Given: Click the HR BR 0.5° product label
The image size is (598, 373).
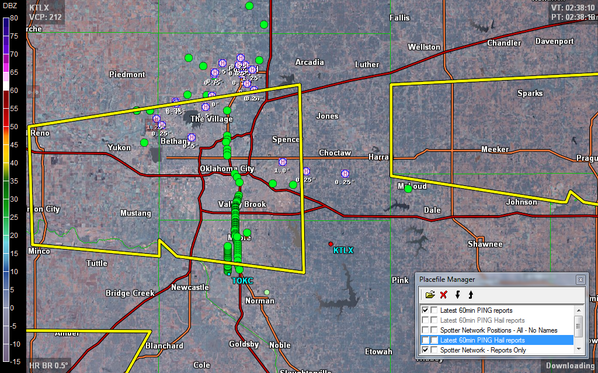Looking at the screenshot, I should (48, 366).
